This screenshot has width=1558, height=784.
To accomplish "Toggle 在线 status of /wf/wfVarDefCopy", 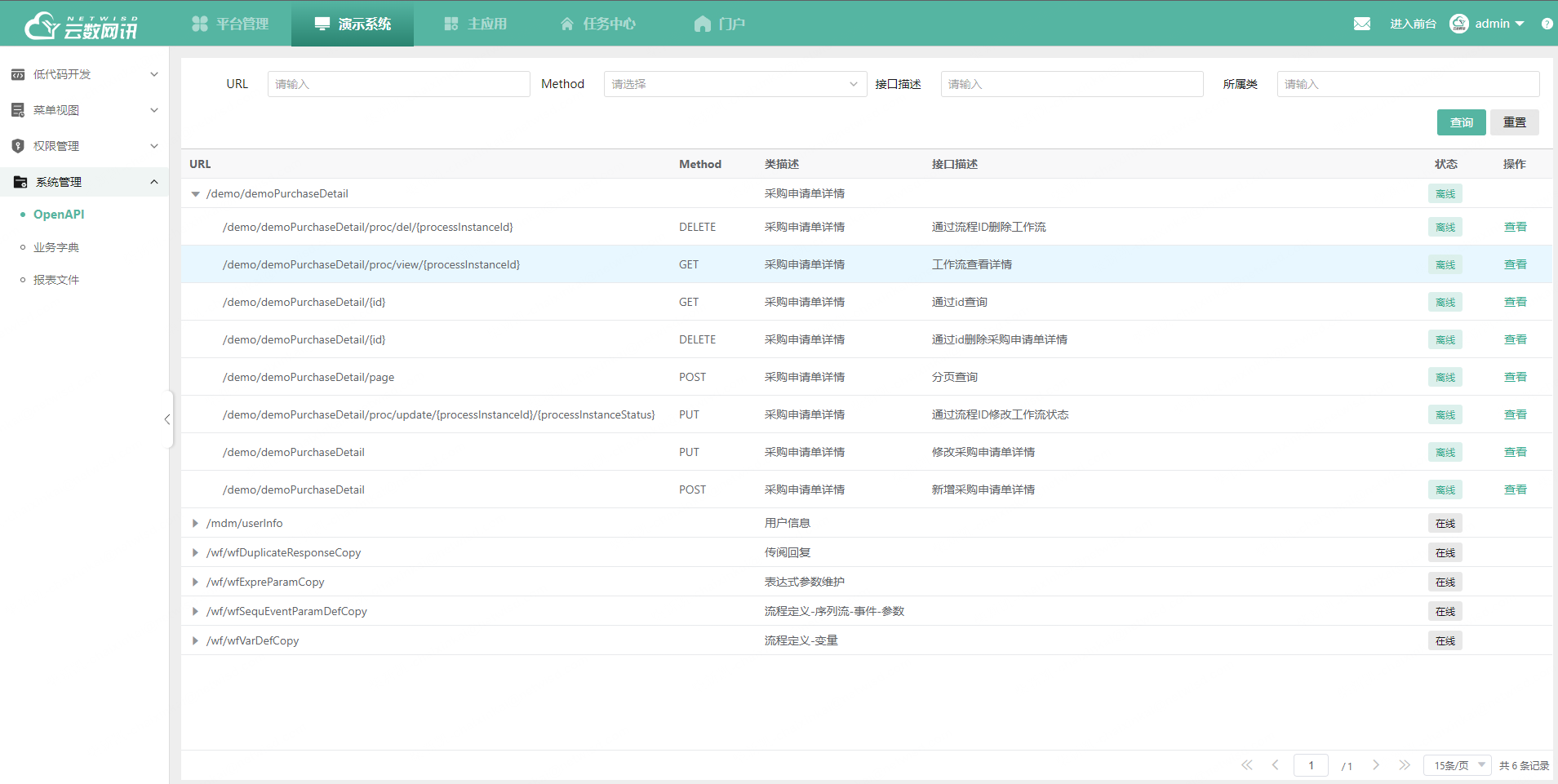I will pos(1444,640).
